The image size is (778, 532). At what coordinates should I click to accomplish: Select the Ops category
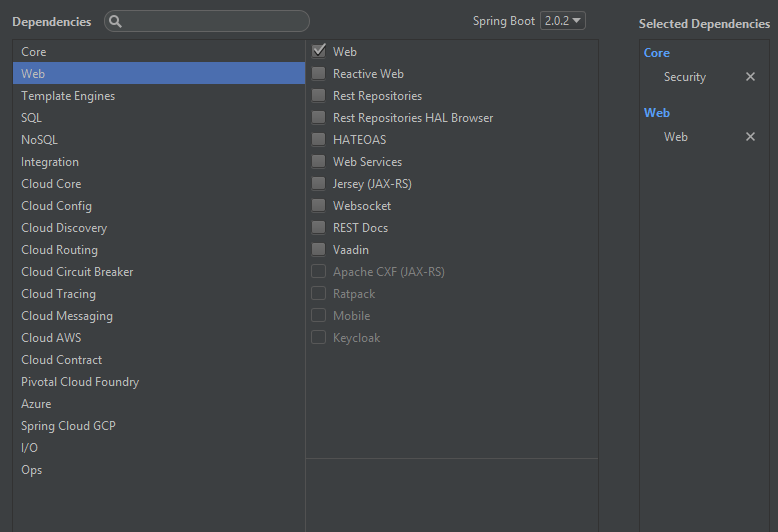click(32, 470)
